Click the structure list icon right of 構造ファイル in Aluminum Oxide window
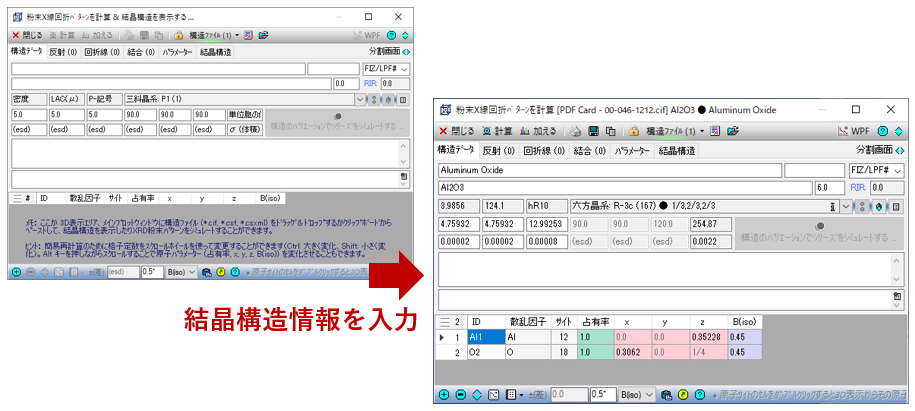Viewport: 915px width, 411px height. pyautogui.click(x=715, y=131)
